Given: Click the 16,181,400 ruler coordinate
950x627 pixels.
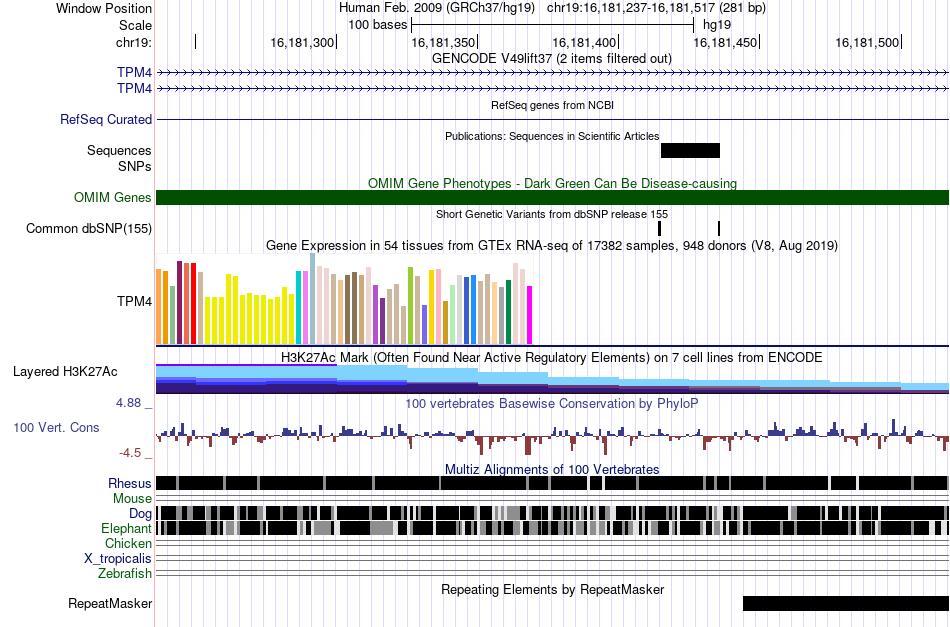Looking at the screenshot, I should point(584,42).
